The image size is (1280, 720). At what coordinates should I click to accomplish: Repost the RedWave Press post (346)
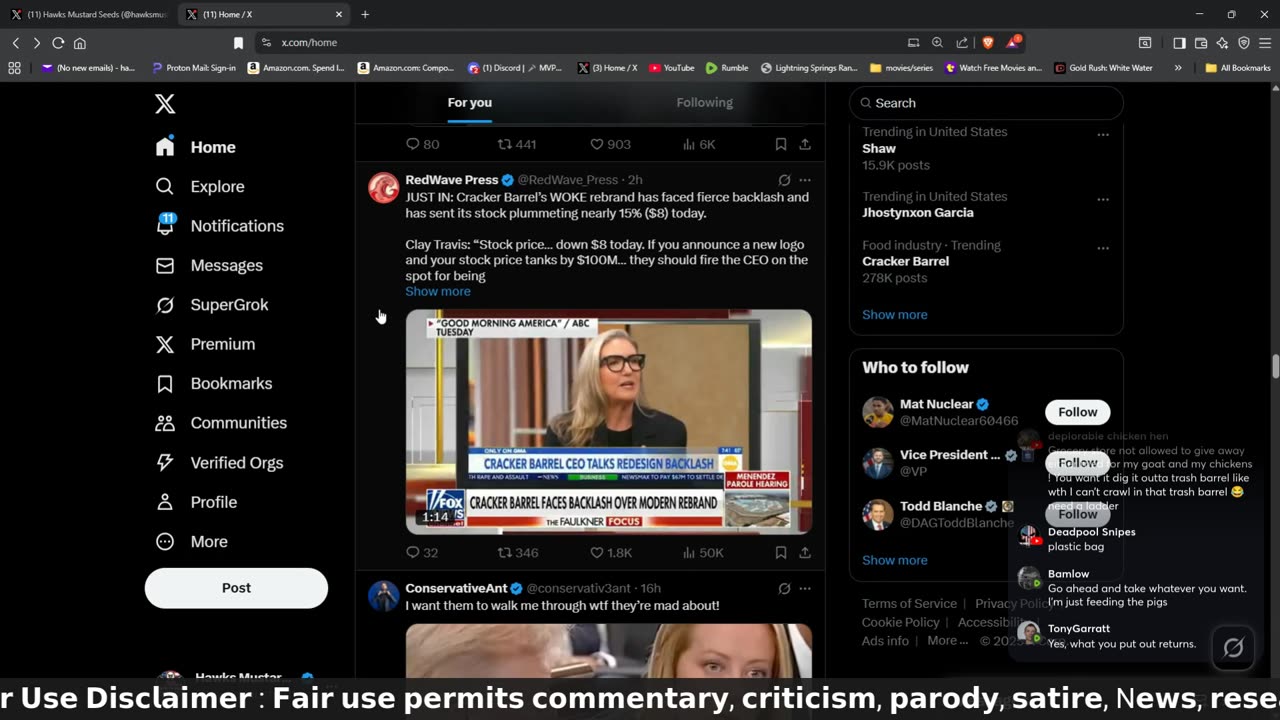(518, 552)
